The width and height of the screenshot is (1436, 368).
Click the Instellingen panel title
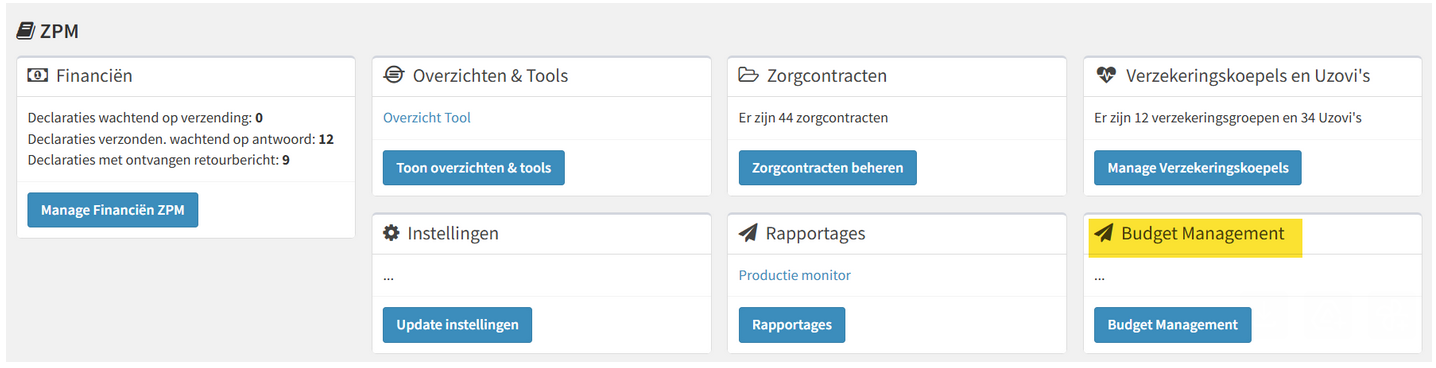453,233
